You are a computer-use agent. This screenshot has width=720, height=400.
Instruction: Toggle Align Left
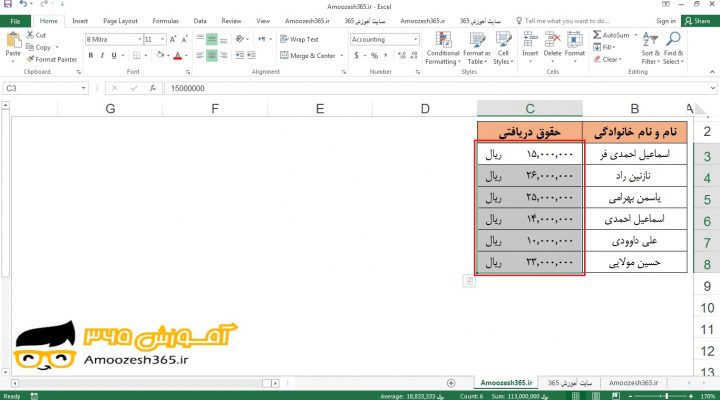click(200, 56)
